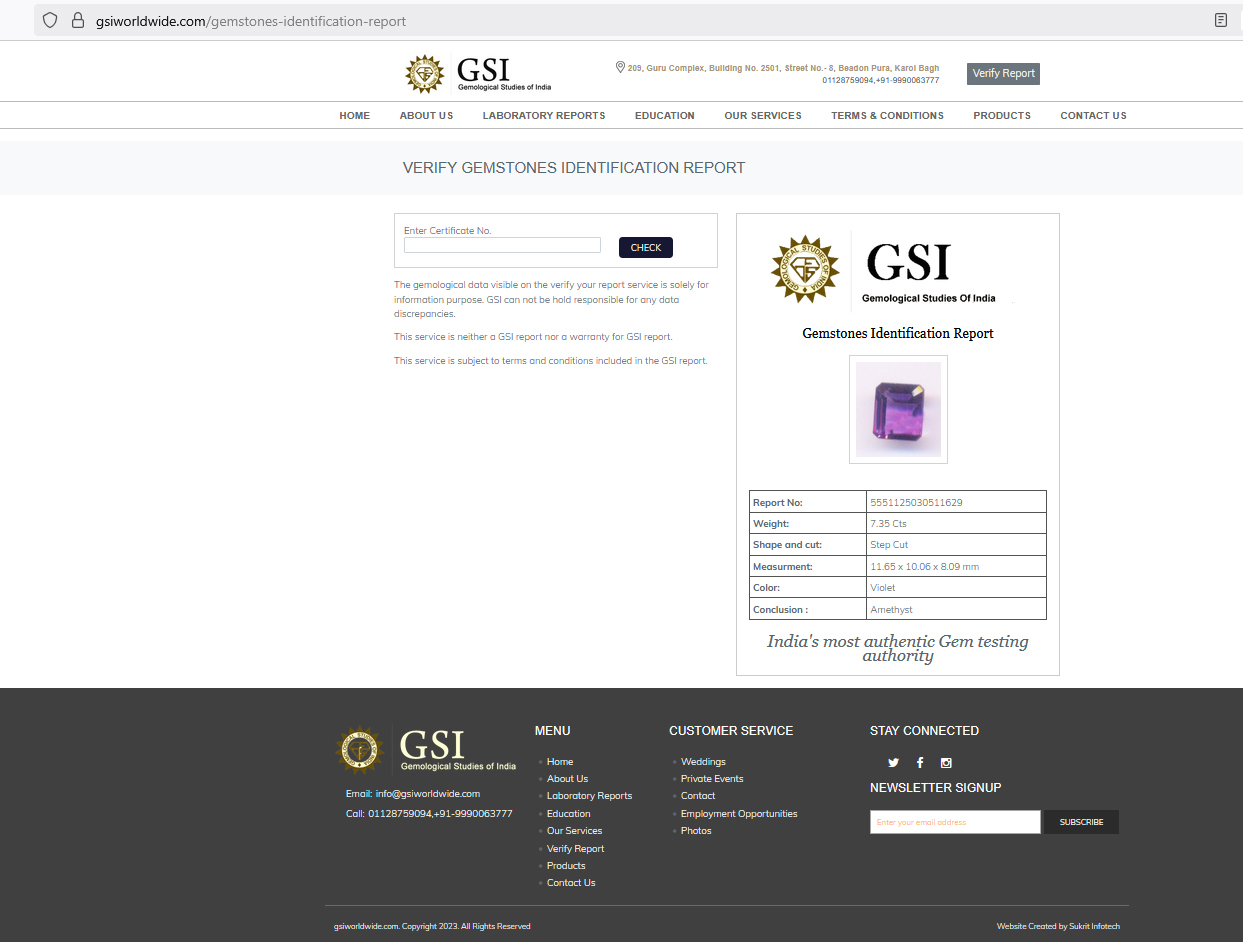Open footer Education link
Screen dimensions: 1243x942
[x=568, y=814]
